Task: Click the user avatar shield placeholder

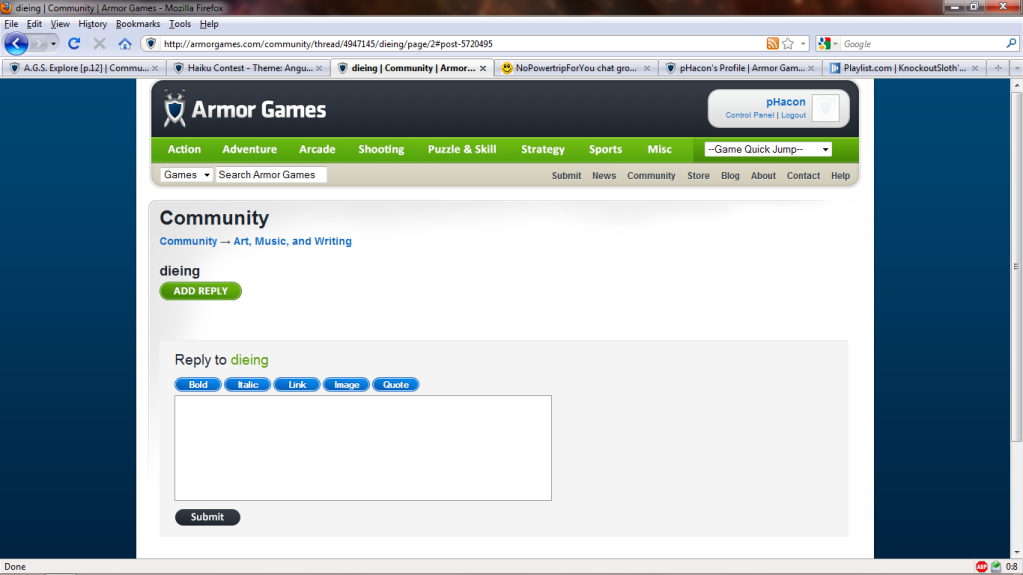Action: coord(826,108)
